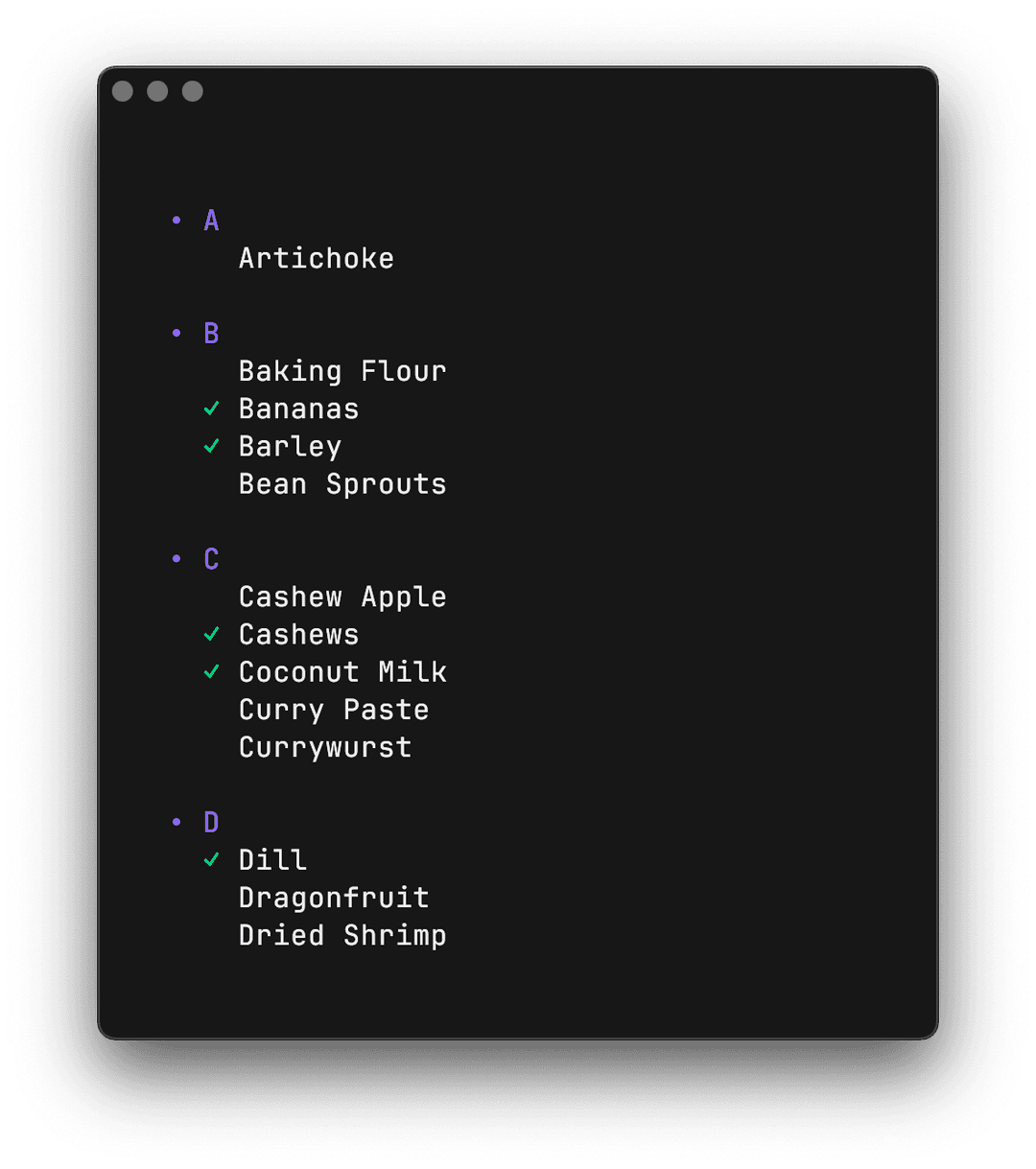The image size is (1036, 1169).
Task: Select the Currywurst entry
Action: pos(325,748)
